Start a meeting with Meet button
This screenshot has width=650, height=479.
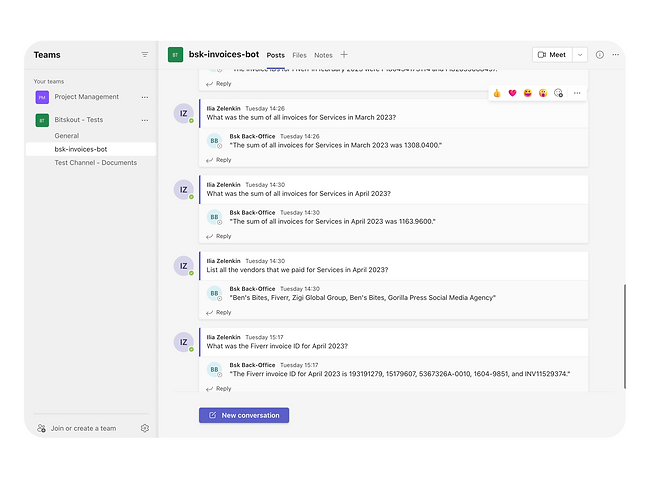552,55
